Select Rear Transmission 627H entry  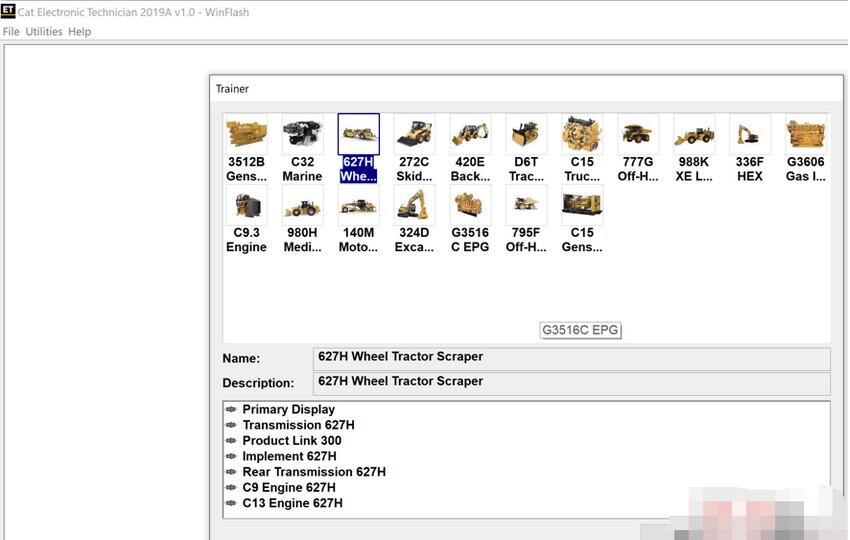pos(314,472)
